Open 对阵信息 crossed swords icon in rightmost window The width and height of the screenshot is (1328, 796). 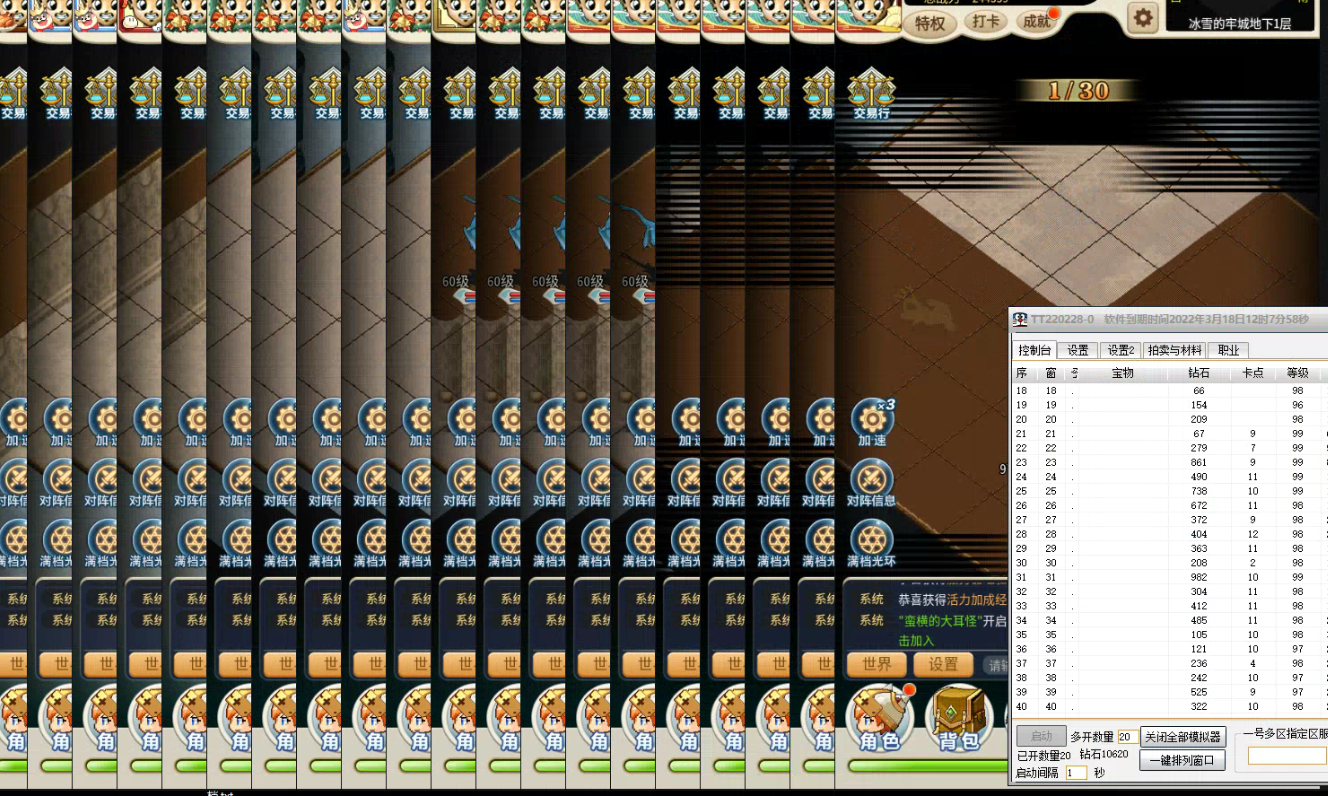(x=871, y=484)
